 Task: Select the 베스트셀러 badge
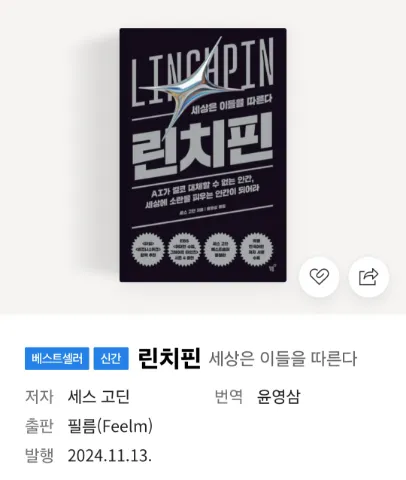pos(57,358)
